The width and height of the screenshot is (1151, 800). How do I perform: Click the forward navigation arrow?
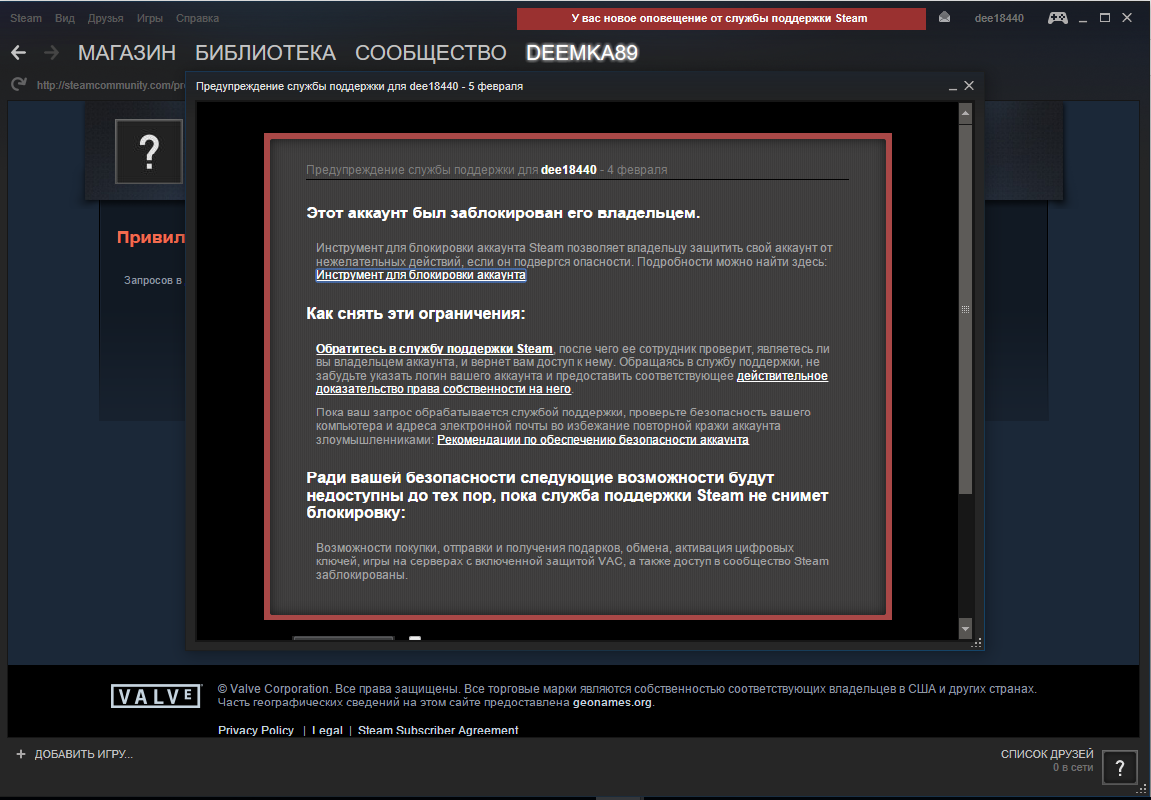51,52
